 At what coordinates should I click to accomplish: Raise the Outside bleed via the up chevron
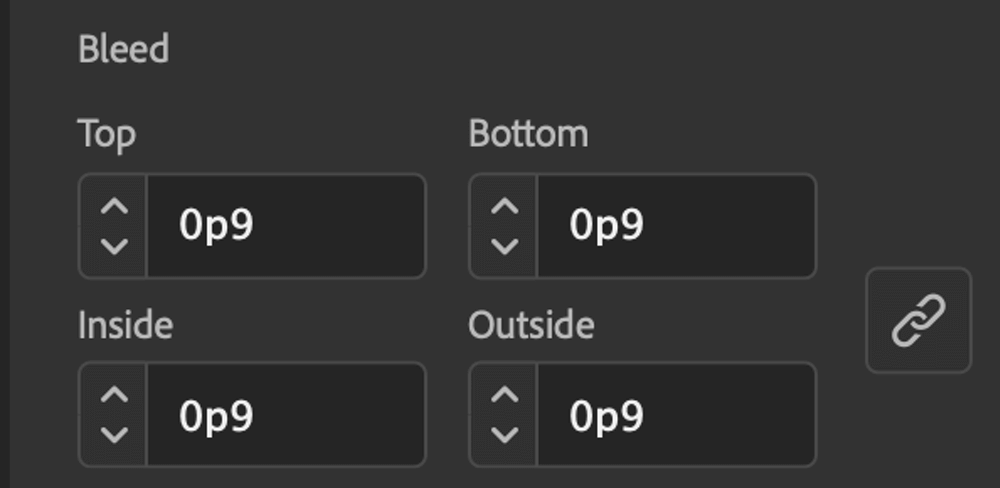505,396
